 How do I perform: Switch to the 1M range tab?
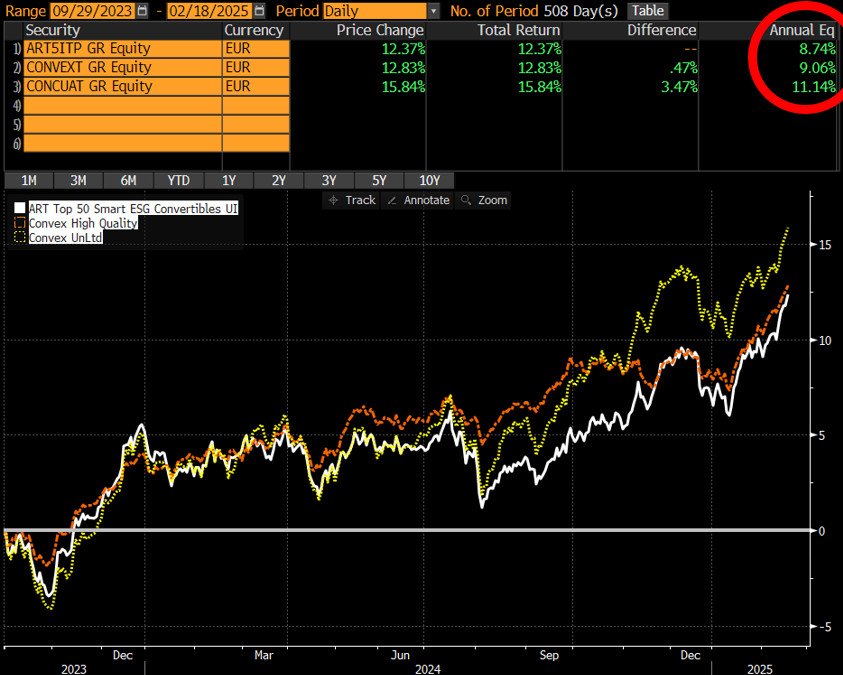(29, 180)
